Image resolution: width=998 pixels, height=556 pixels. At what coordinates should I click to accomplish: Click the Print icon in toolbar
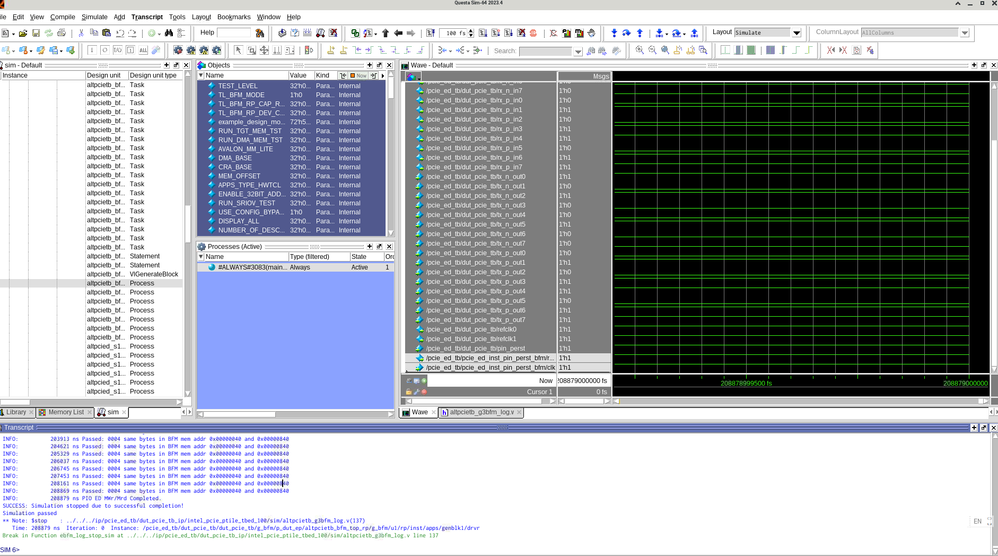point(61,33)
